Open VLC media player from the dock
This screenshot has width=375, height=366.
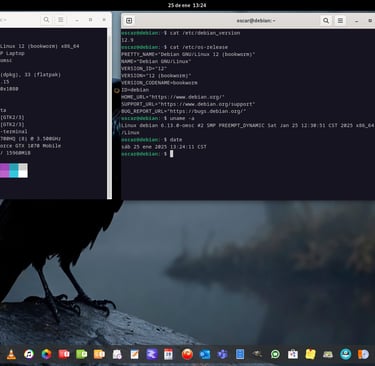11,354
